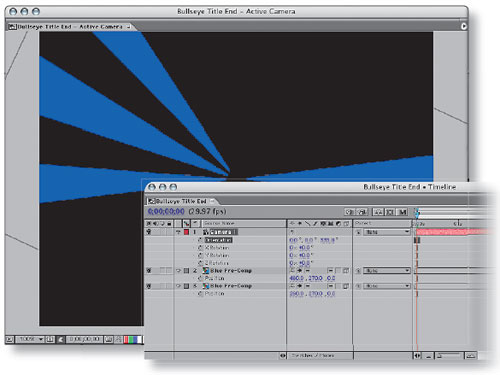Viewport: 500px width, 375px height.
Task: Click the red channel display icon
Action: pos(126,339)
